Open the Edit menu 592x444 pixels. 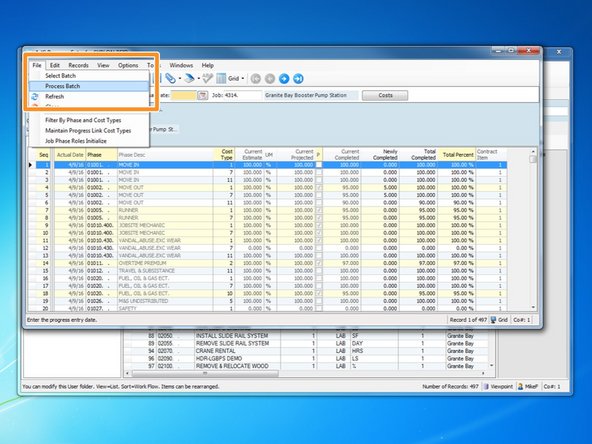[55, 65]
